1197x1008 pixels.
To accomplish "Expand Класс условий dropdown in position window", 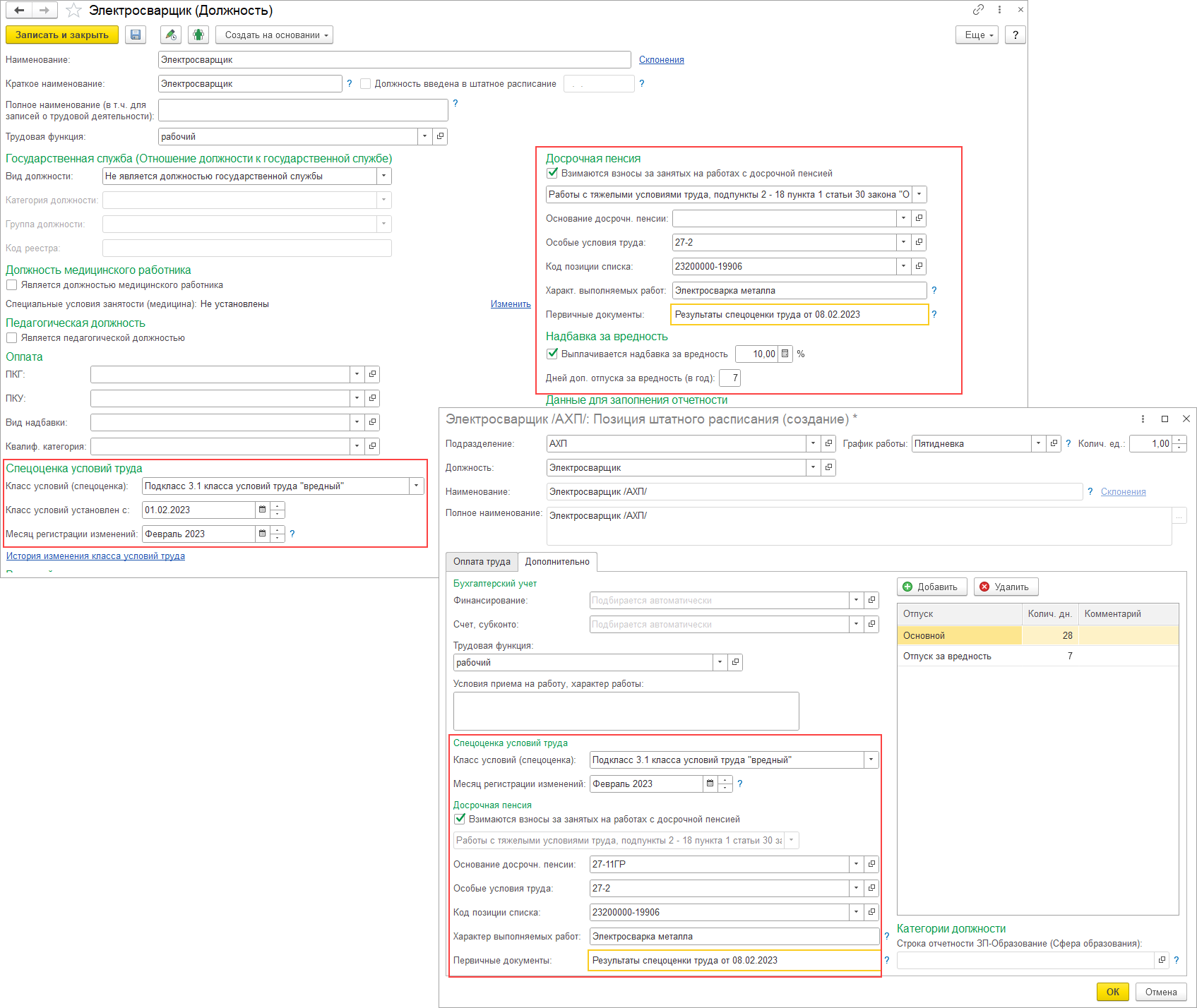I will coord(871,760).
